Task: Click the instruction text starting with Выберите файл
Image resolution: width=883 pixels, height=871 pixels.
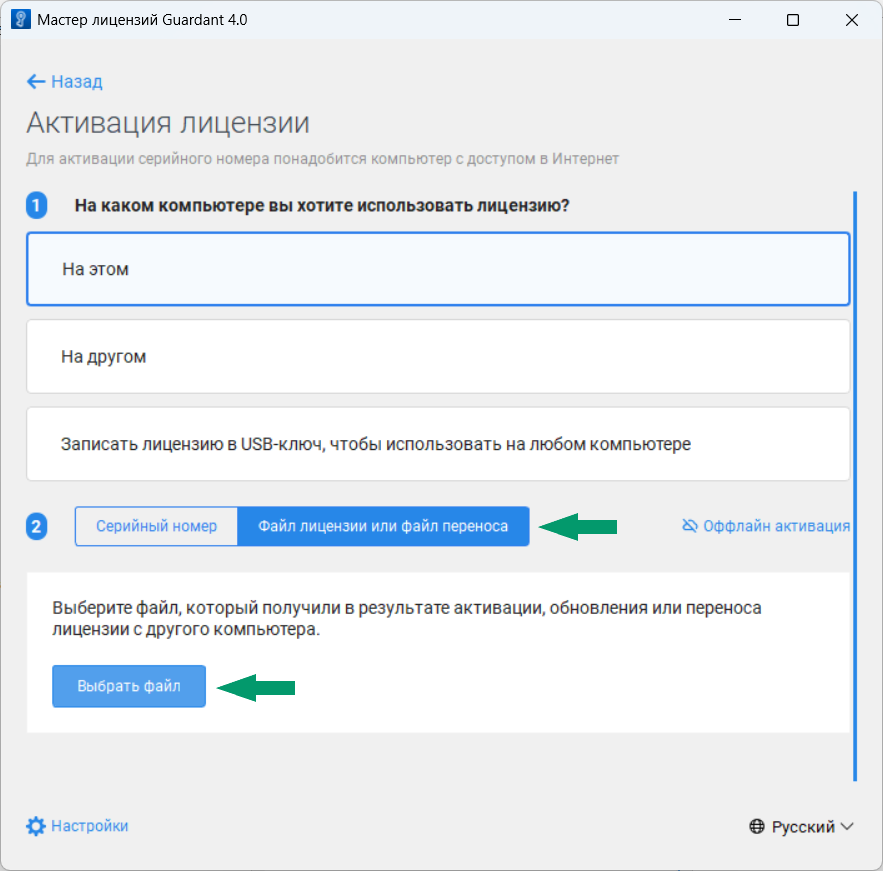Action: tap(407, 618)
